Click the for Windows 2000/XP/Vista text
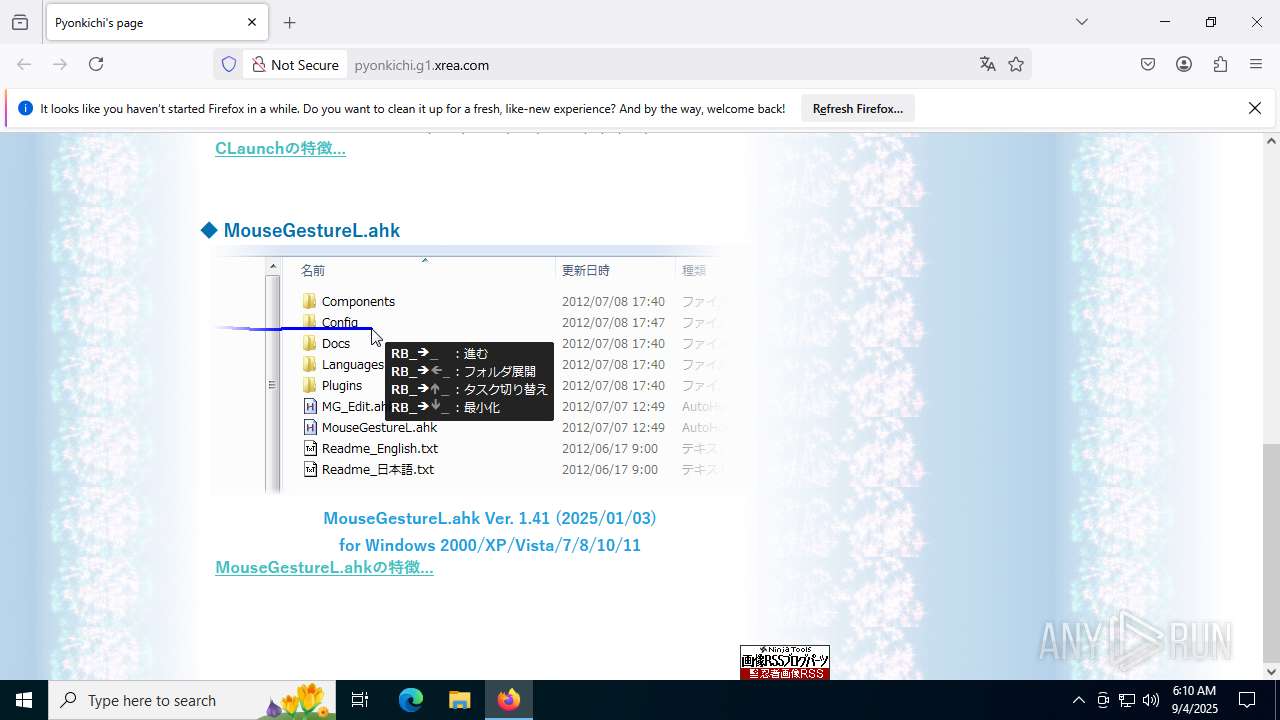Screen dimensions: 1280x720 tap(489, 545)
